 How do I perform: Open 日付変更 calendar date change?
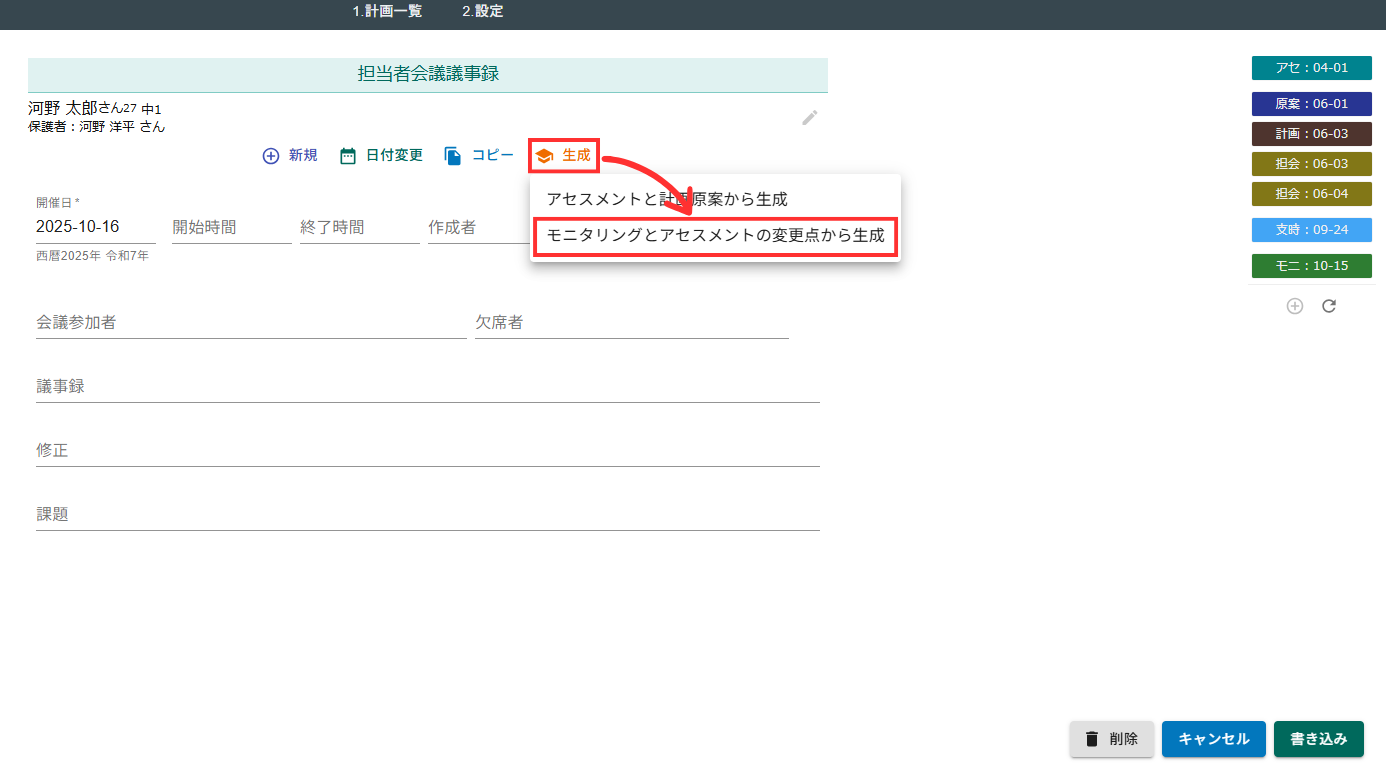point(381,156)
